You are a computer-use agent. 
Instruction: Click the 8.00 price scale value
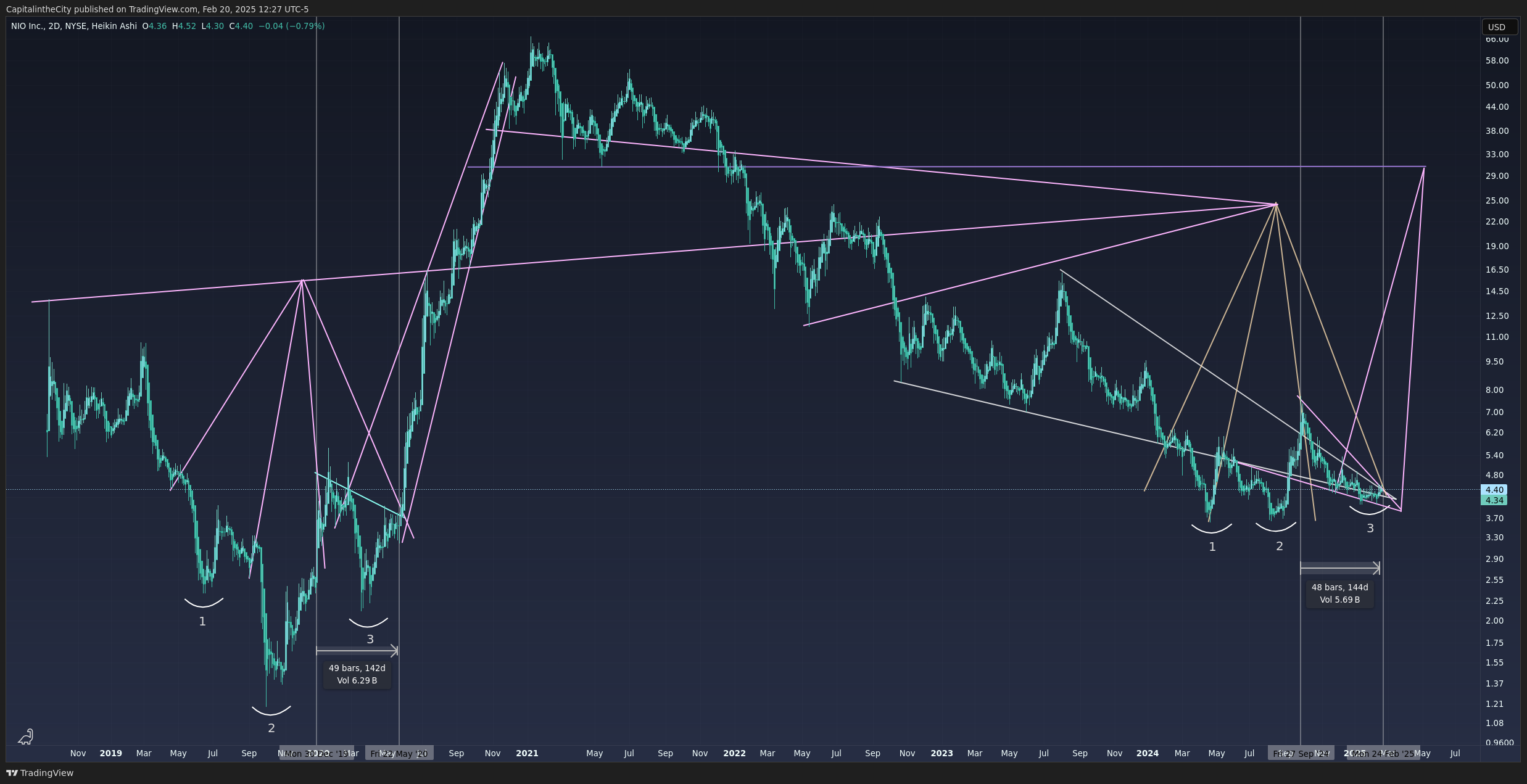[x=1494, y=390]
